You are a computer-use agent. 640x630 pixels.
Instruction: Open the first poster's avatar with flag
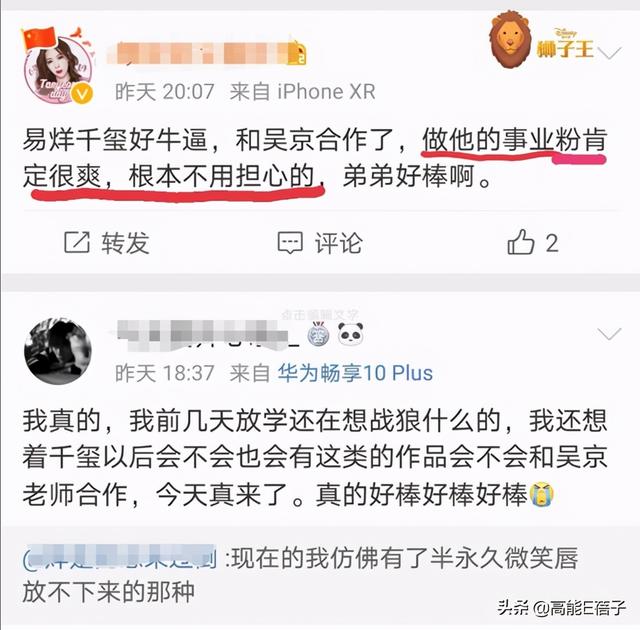coord(58,67)
